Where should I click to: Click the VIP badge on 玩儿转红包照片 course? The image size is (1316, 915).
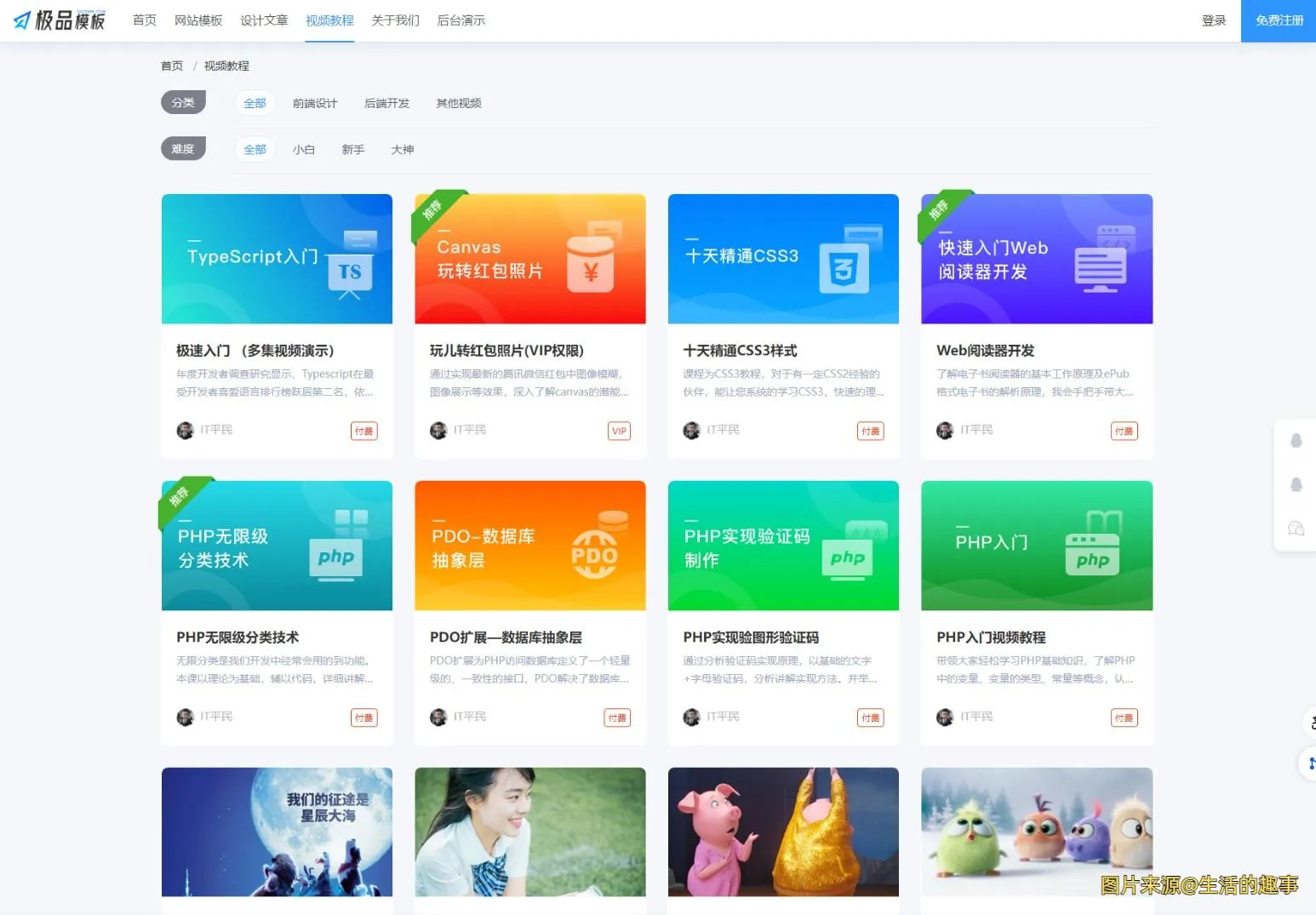(x=619, y=431)
